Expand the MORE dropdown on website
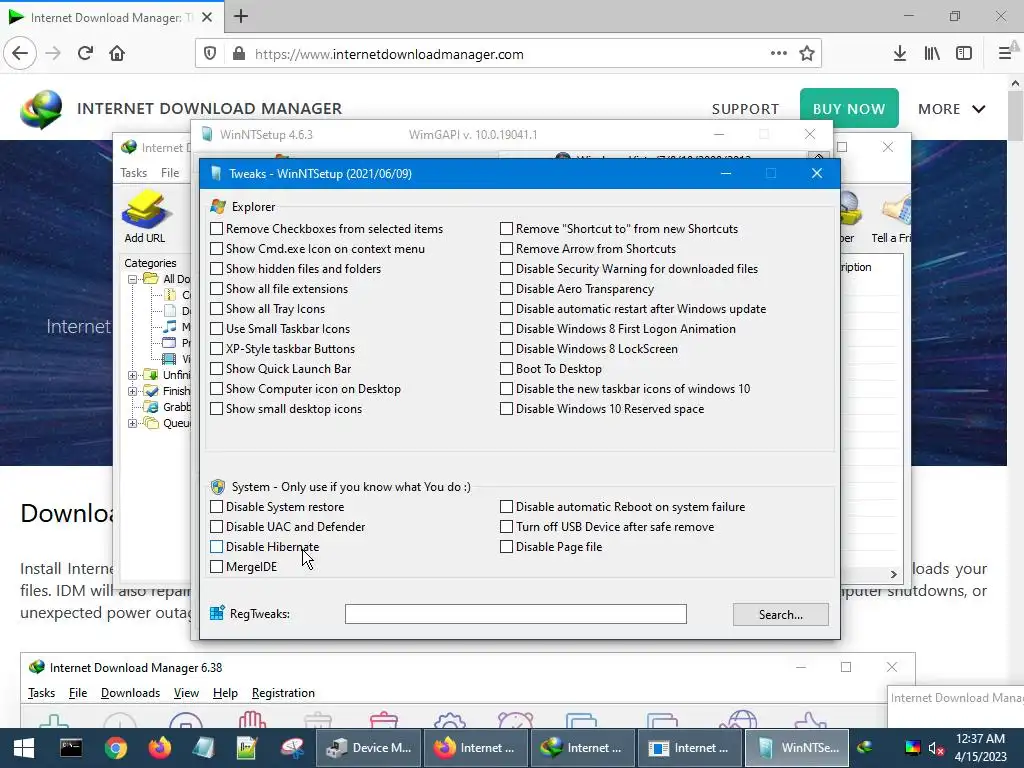1024x768 pixels. point(951,109)
